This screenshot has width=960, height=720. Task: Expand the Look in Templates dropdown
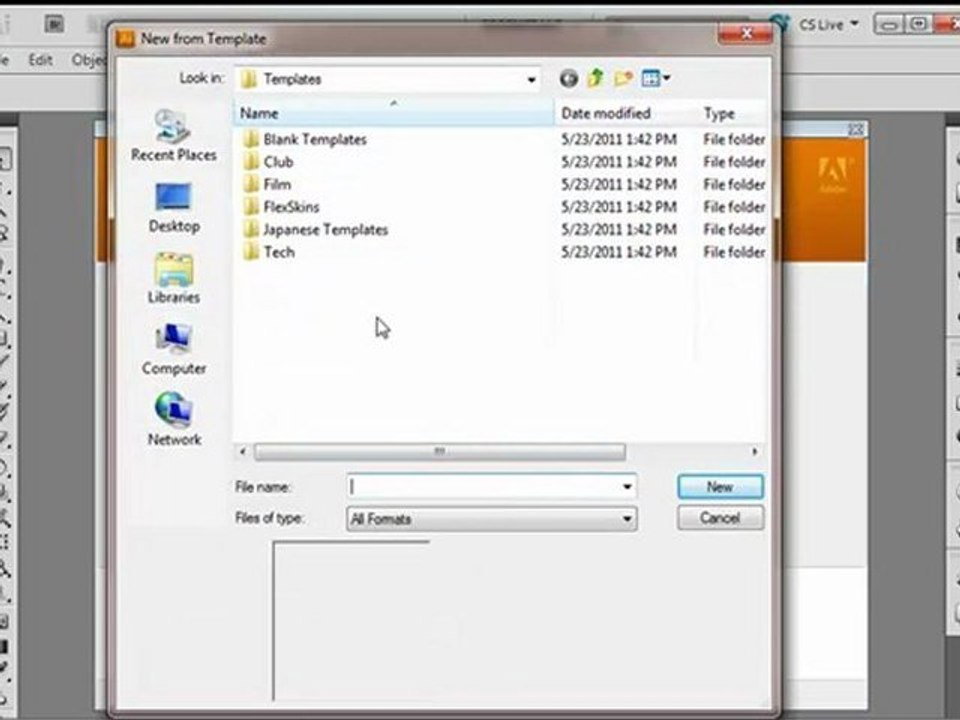pyautogui.click(x=531, y=80)
